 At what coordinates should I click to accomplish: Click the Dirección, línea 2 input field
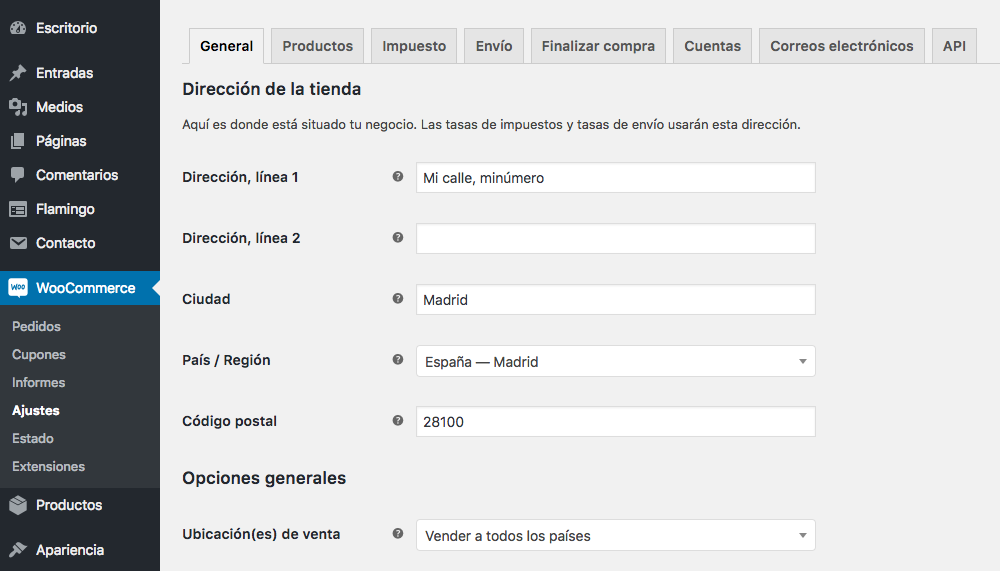coord(615,239)
